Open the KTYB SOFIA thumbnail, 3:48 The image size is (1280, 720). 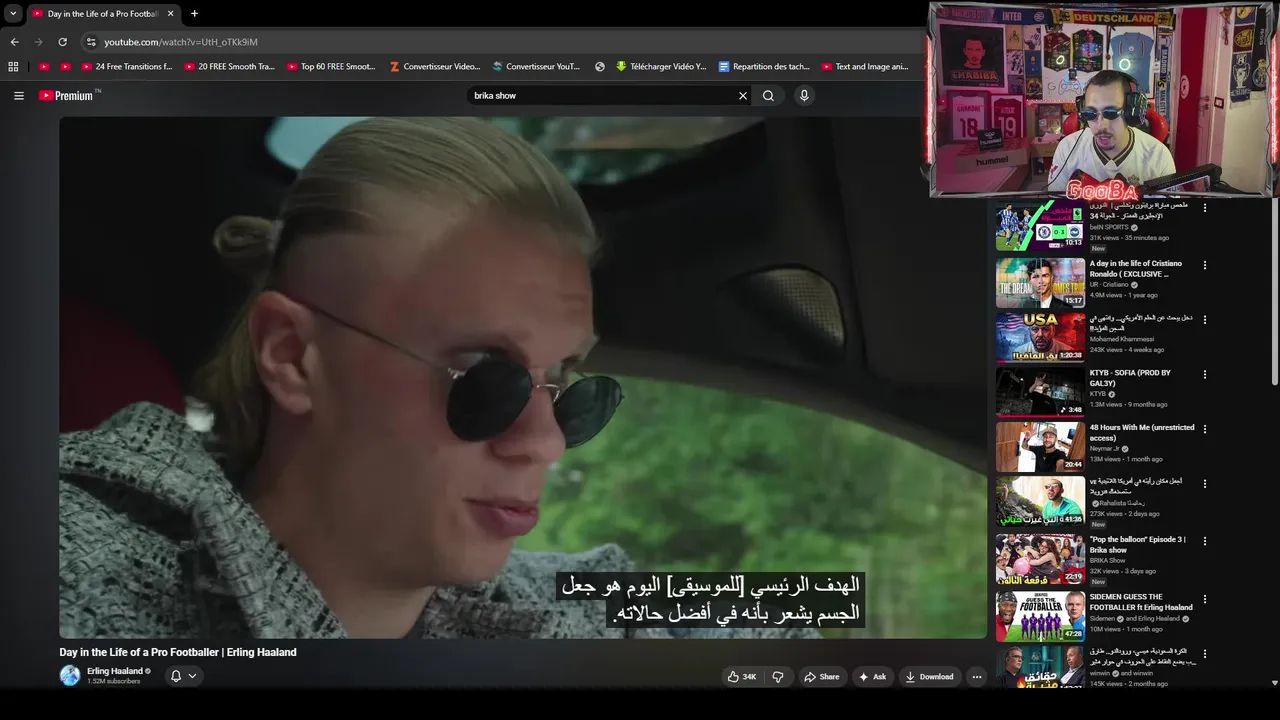point(1040,392)
